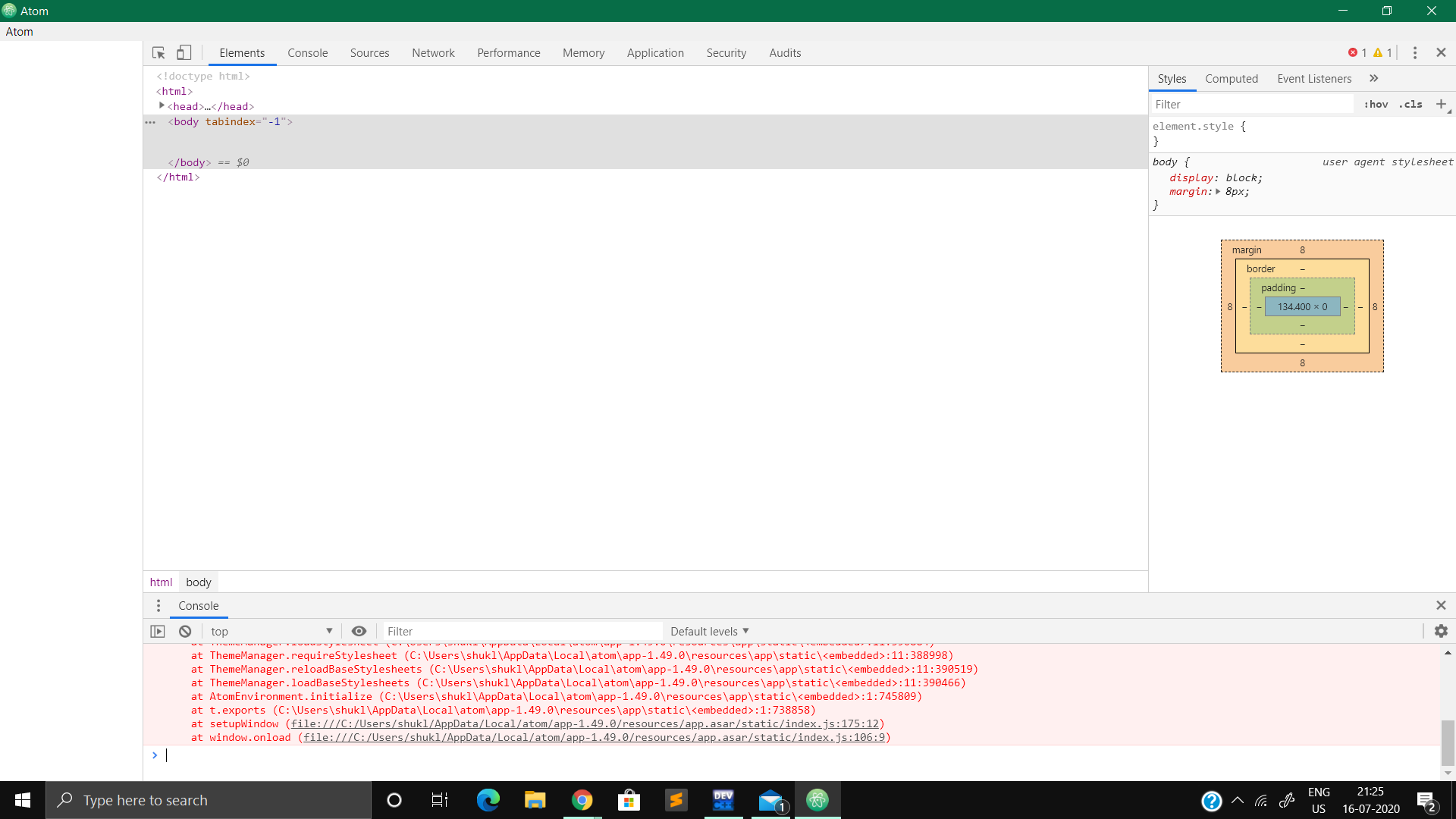Select body in the breadcrumb bar

198,582
